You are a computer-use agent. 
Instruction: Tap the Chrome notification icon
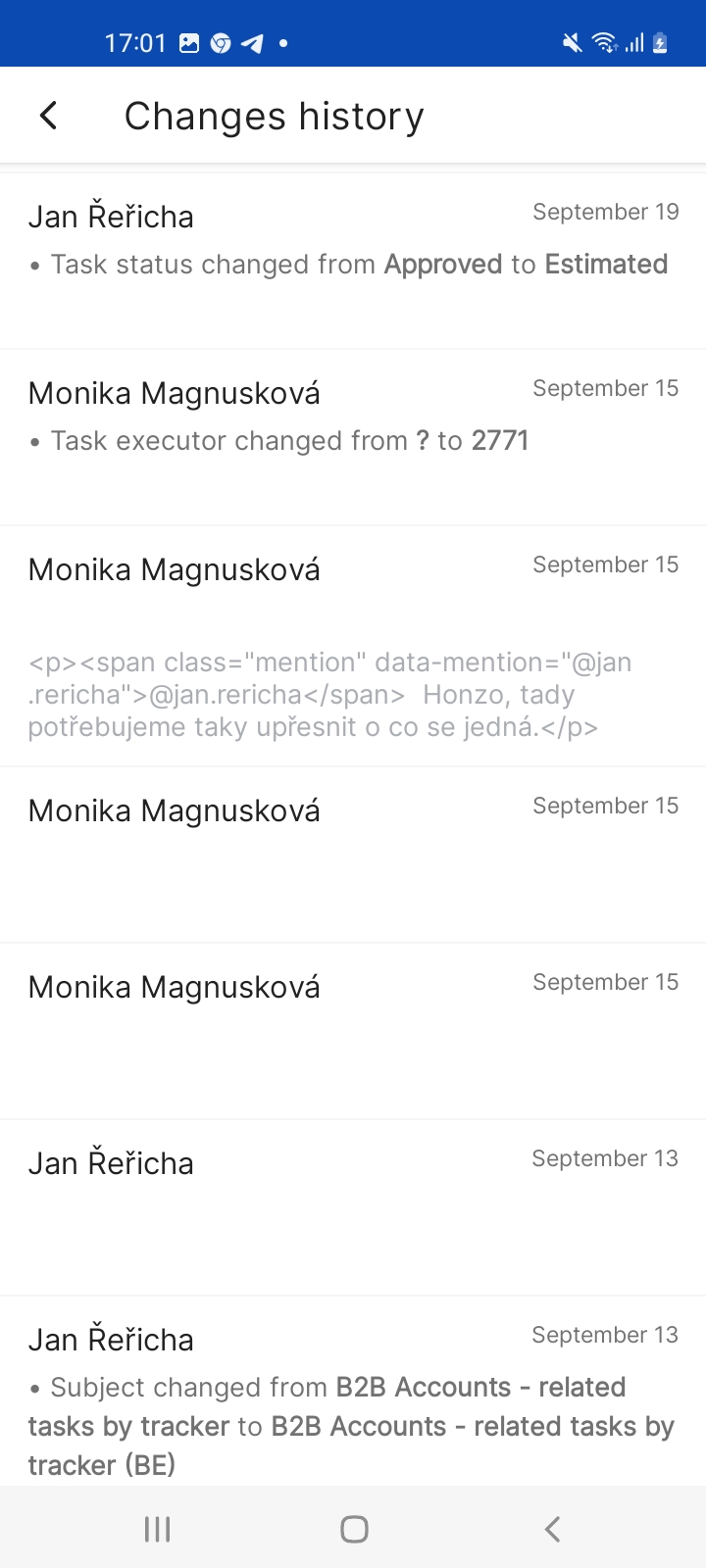221,43
